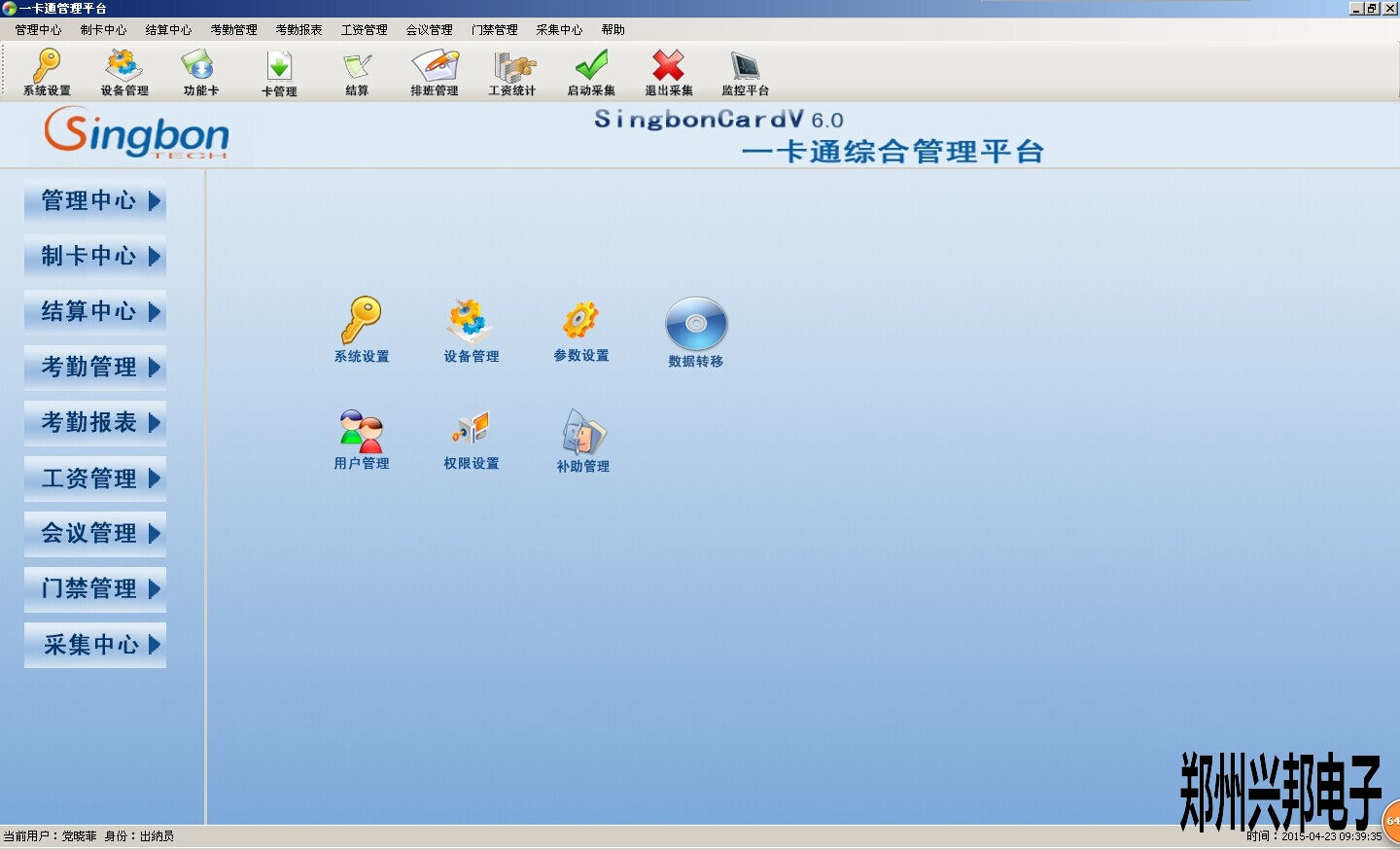The image size is (1400, 850).
Task: Expand 采集中心 sidebar button
Action: pyautogui.click(x=95, y=645)
